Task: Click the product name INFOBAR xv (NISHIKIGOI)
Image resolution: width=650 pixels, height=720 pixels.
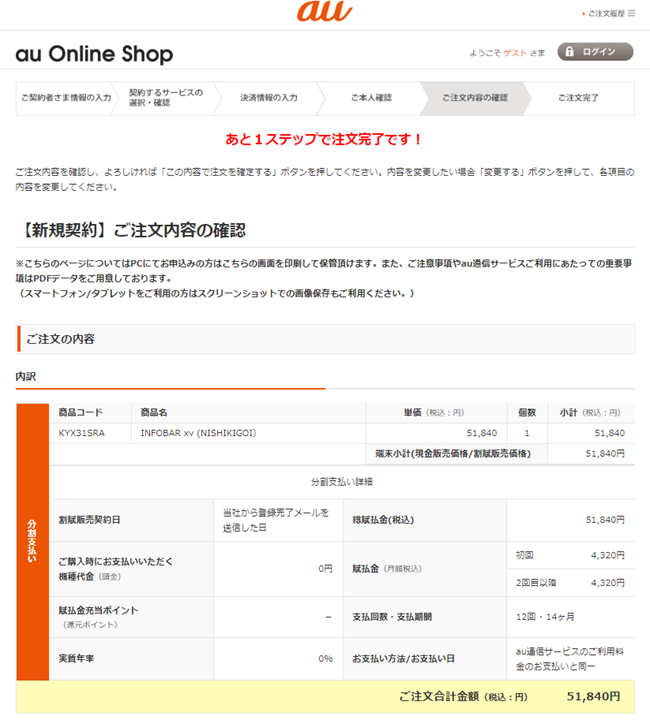Action: 198,433
